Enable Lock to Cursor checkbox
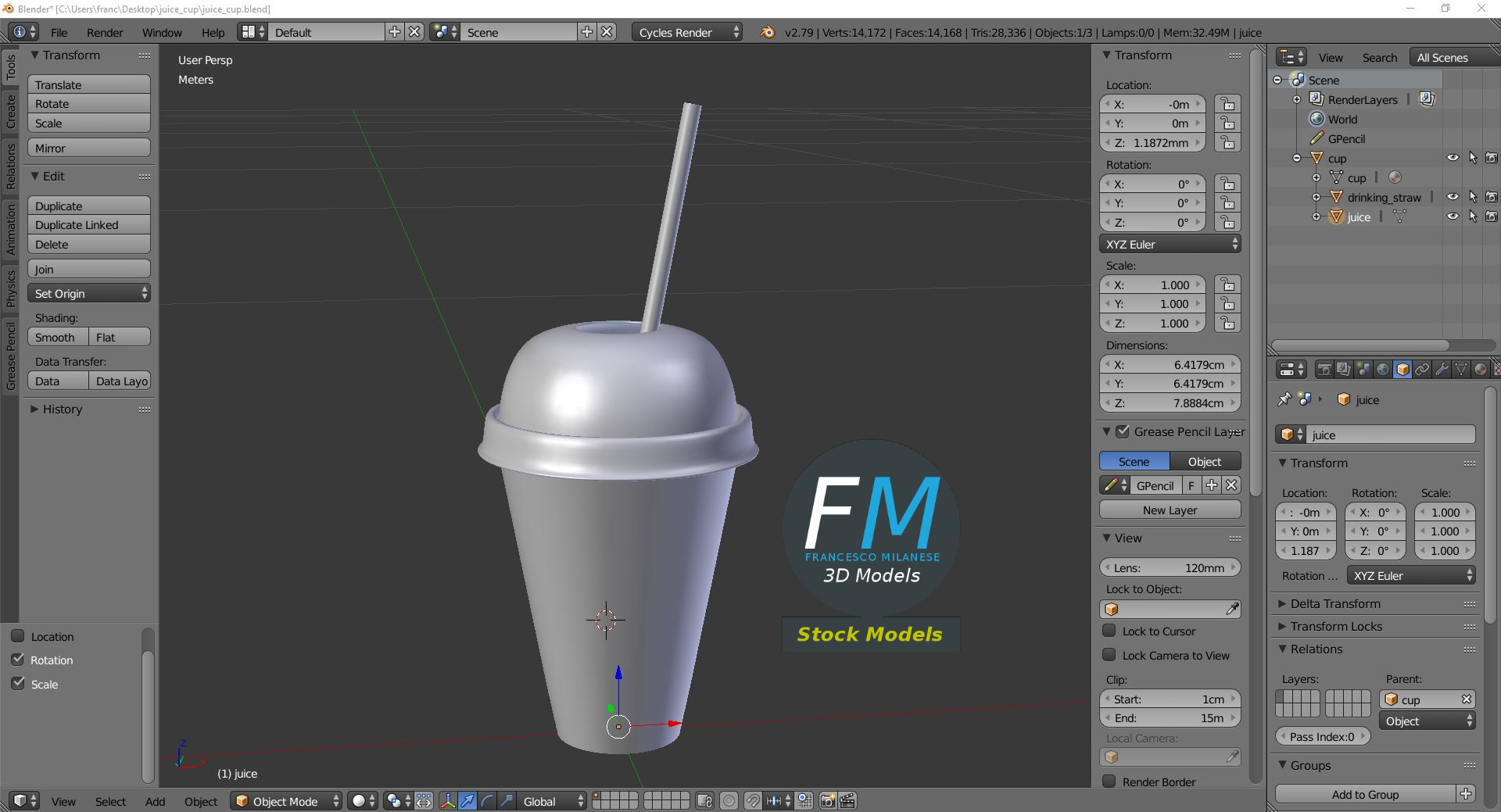The height and width of the screenshot is (812, 1501). point(1109,631)
